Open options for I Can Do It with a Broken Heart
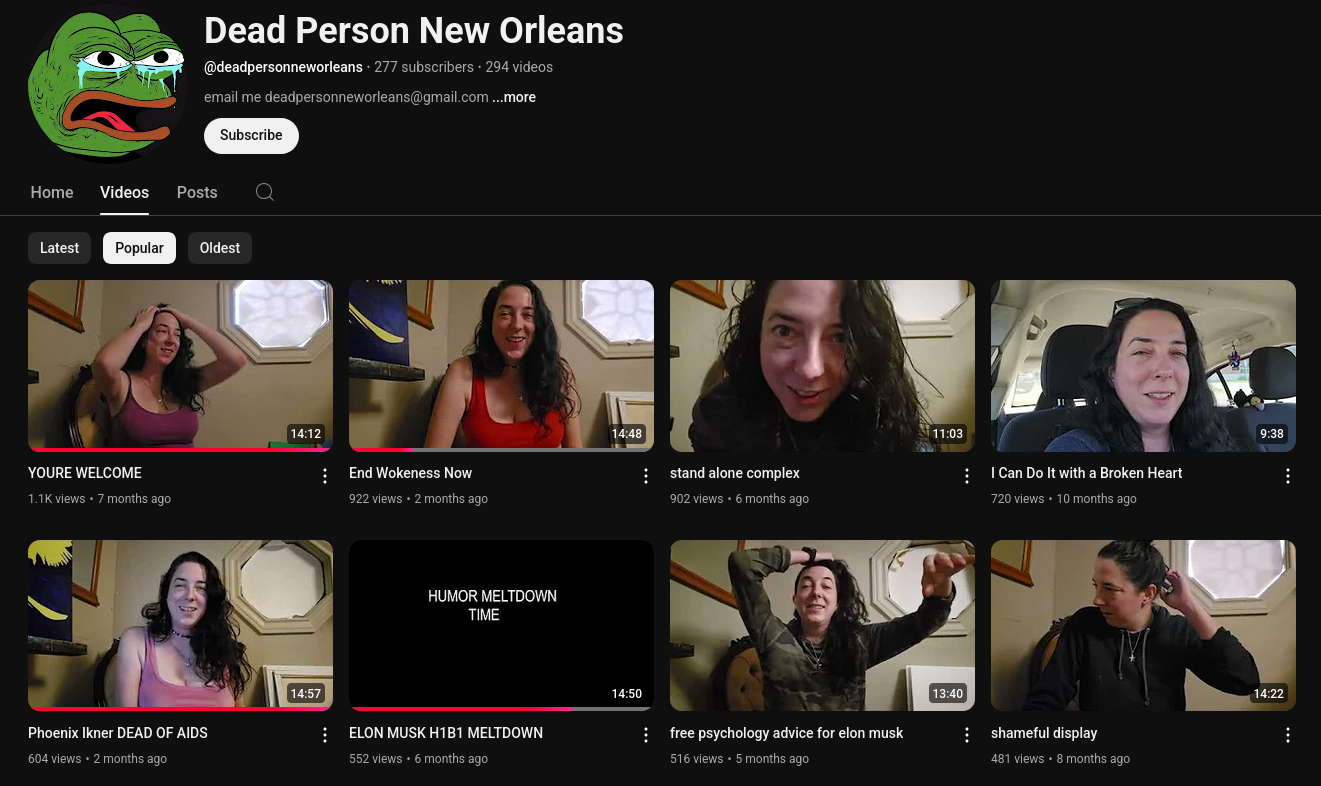 coord(1288,476)
